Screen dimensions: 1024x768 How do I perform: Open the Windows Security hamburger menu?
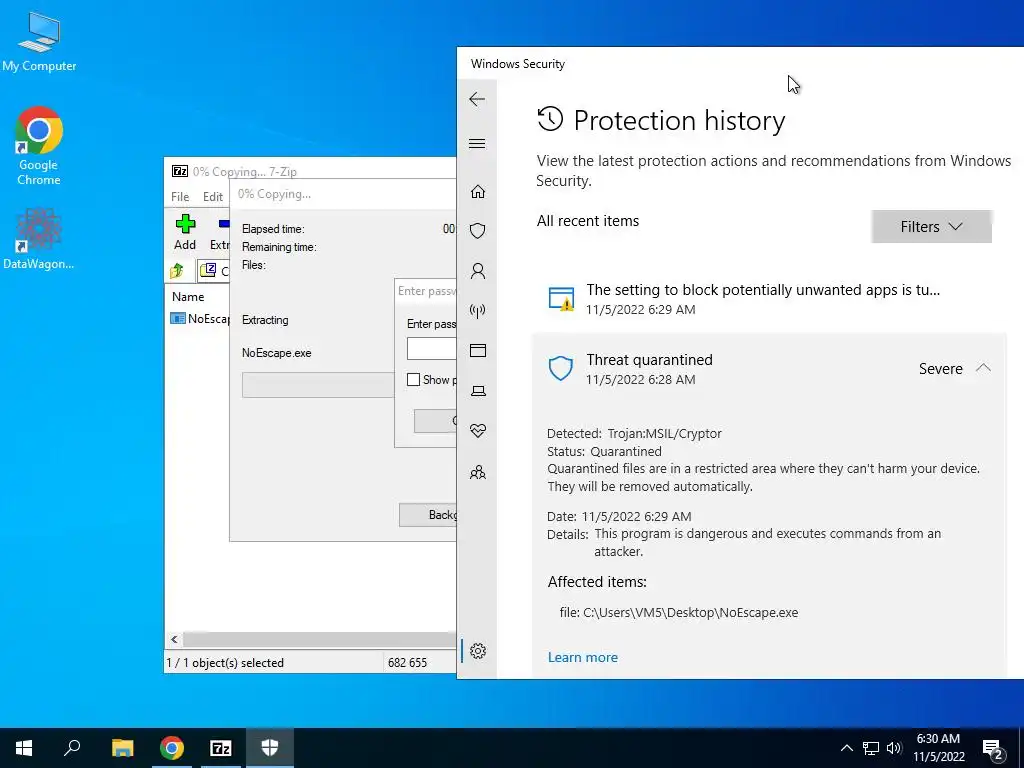(x=477, y=144)
